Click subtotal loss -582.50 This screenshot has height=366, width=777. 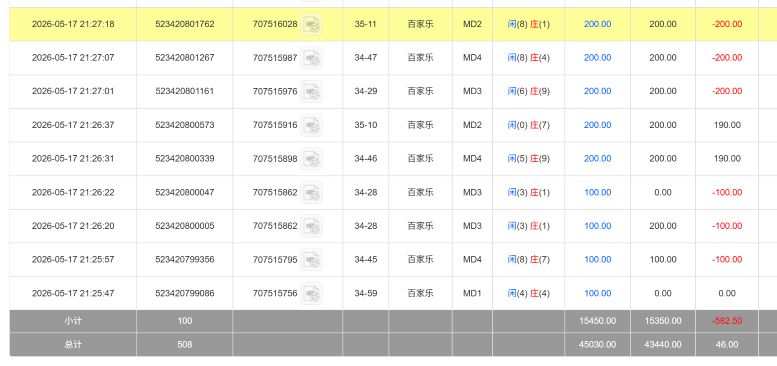point(727,321)
